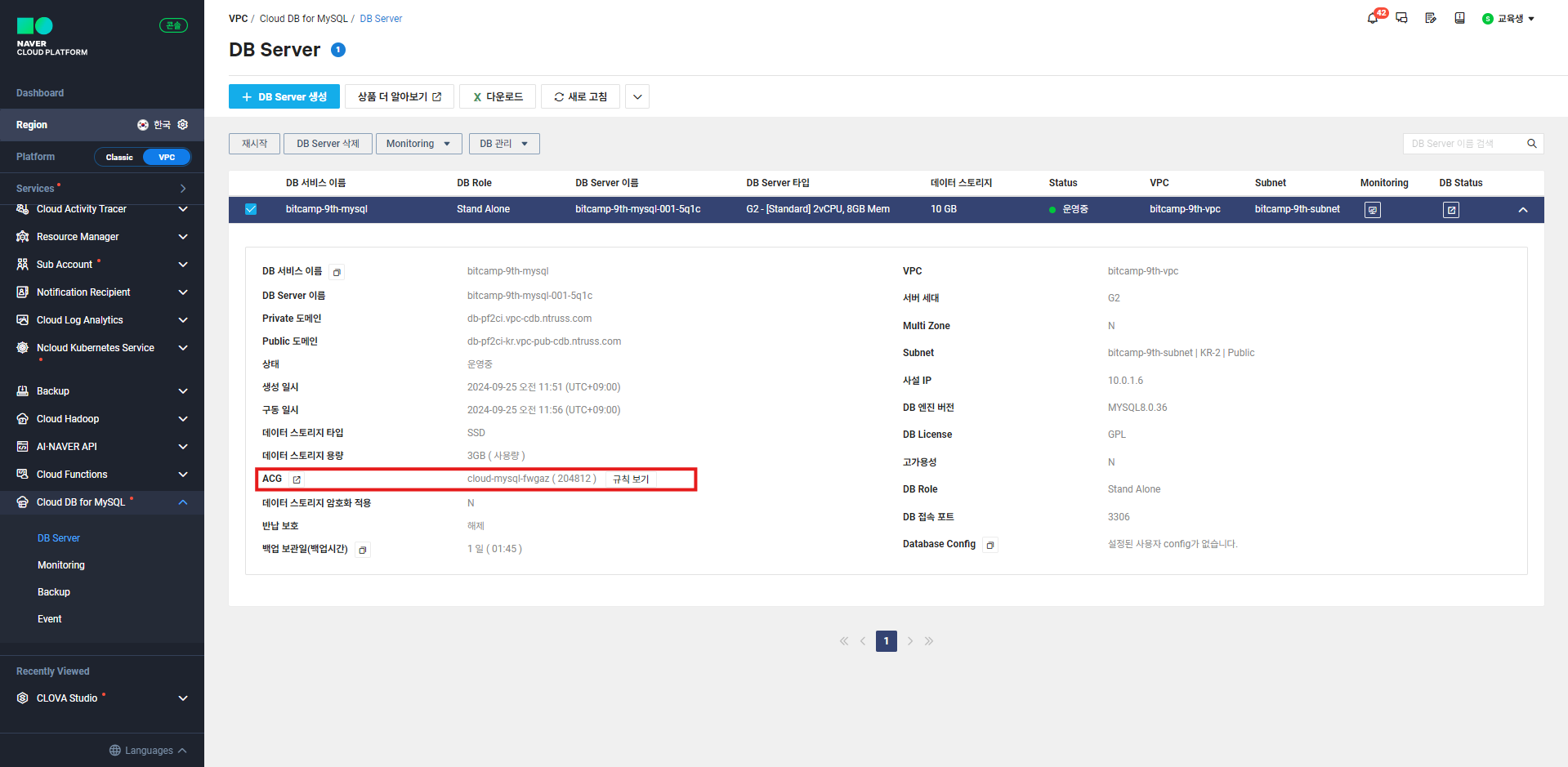Open the notes edit icon in header
Image resolution: width=1568 pixels, height=767 pixels.
[1431, 18]
